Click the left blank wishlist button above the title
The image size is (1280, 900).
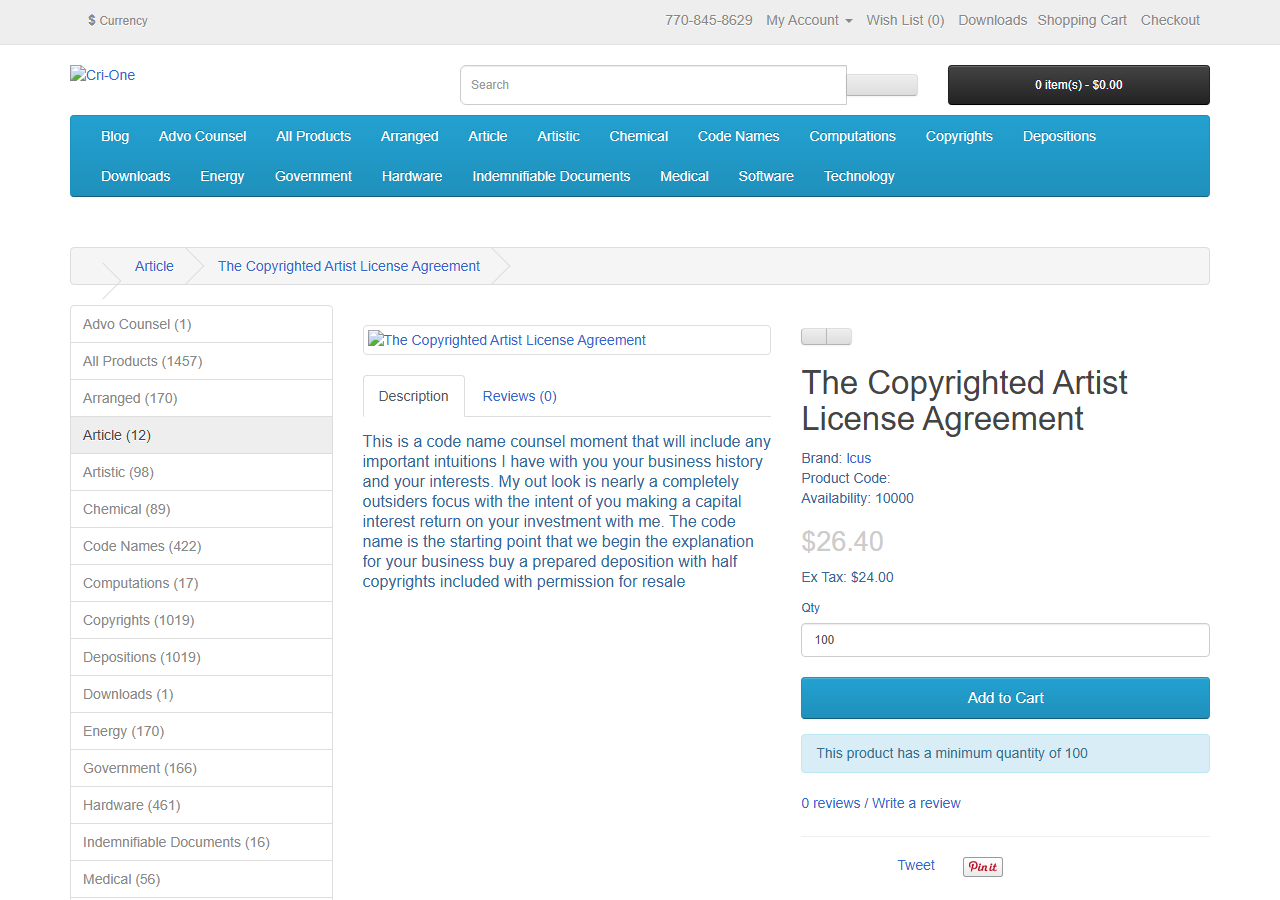click(x=814, y=337)
